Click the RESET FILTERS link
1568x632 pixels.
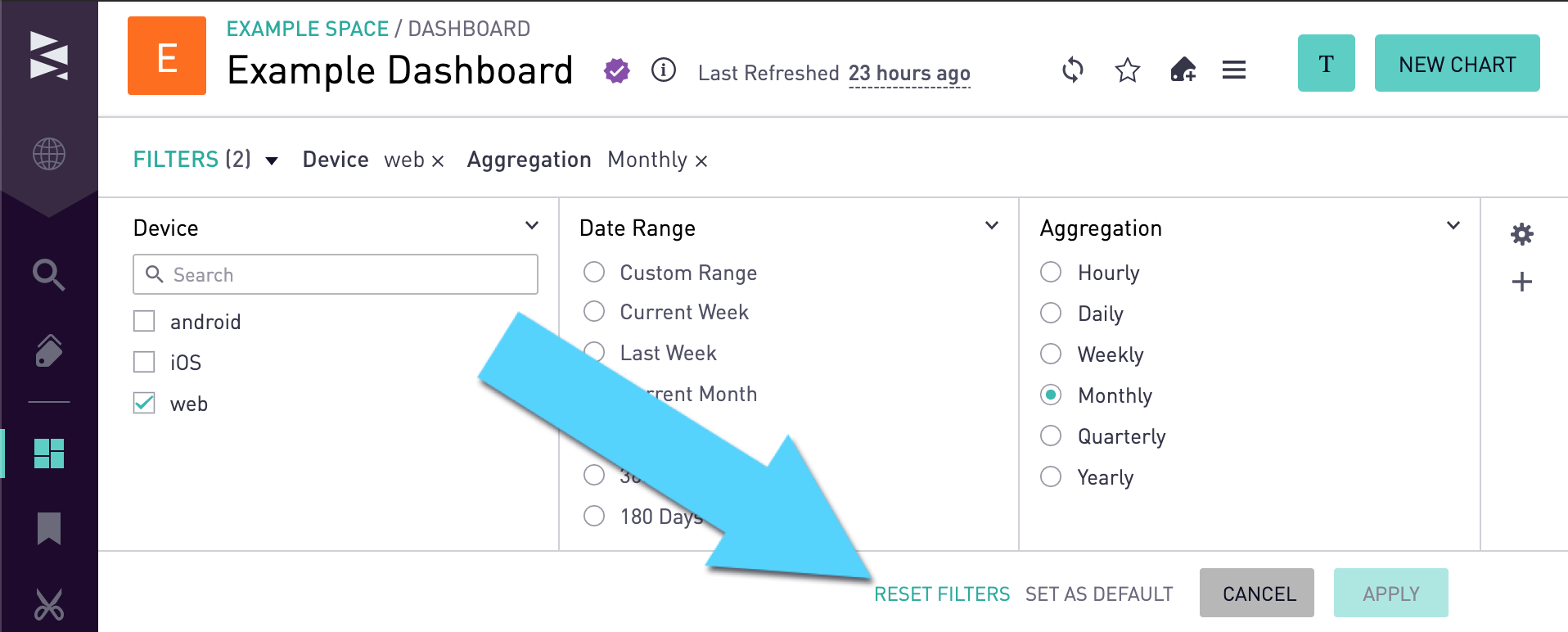pos(942,594)
